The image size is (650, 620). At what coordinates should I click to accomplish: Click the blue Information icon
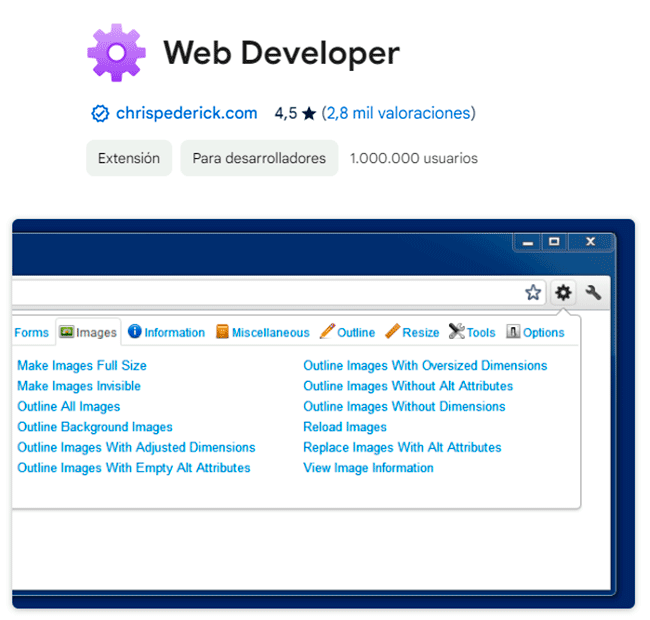(x=135, y=331)
